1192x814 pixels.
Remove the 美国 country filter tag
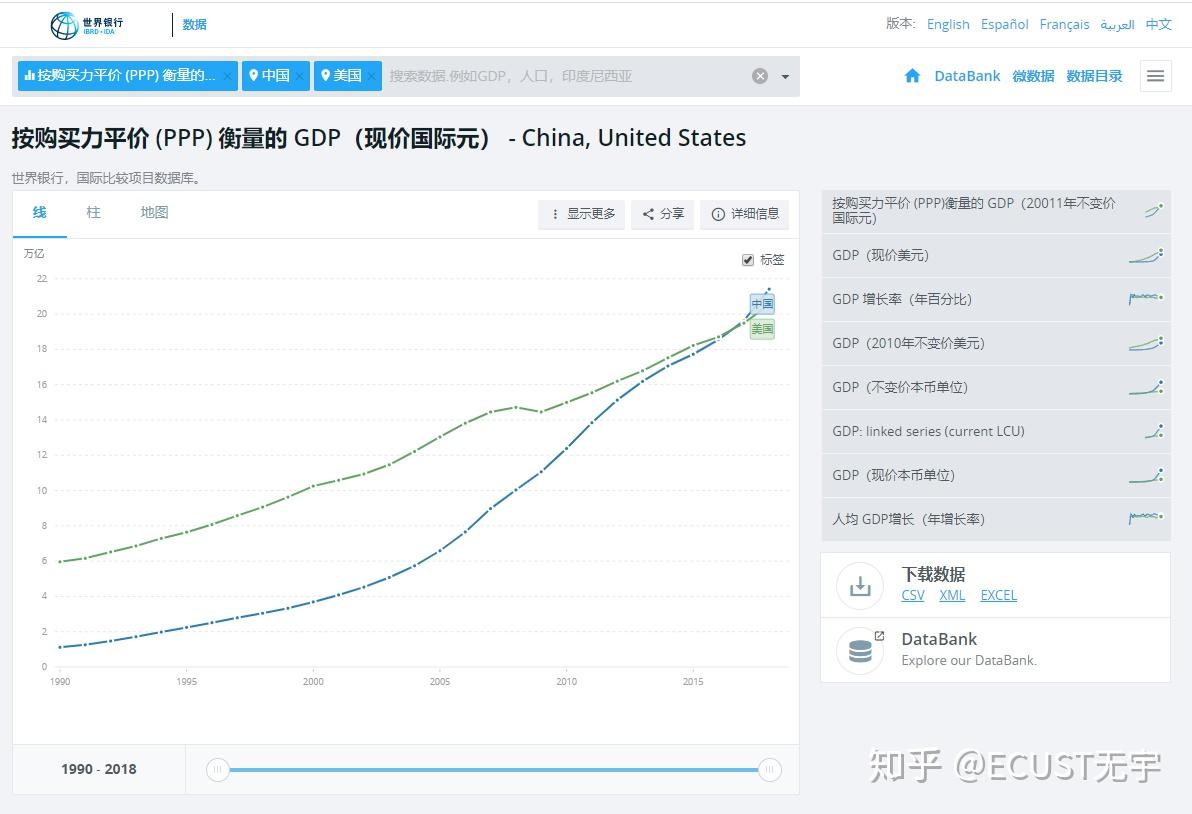[x=371, y=76]
